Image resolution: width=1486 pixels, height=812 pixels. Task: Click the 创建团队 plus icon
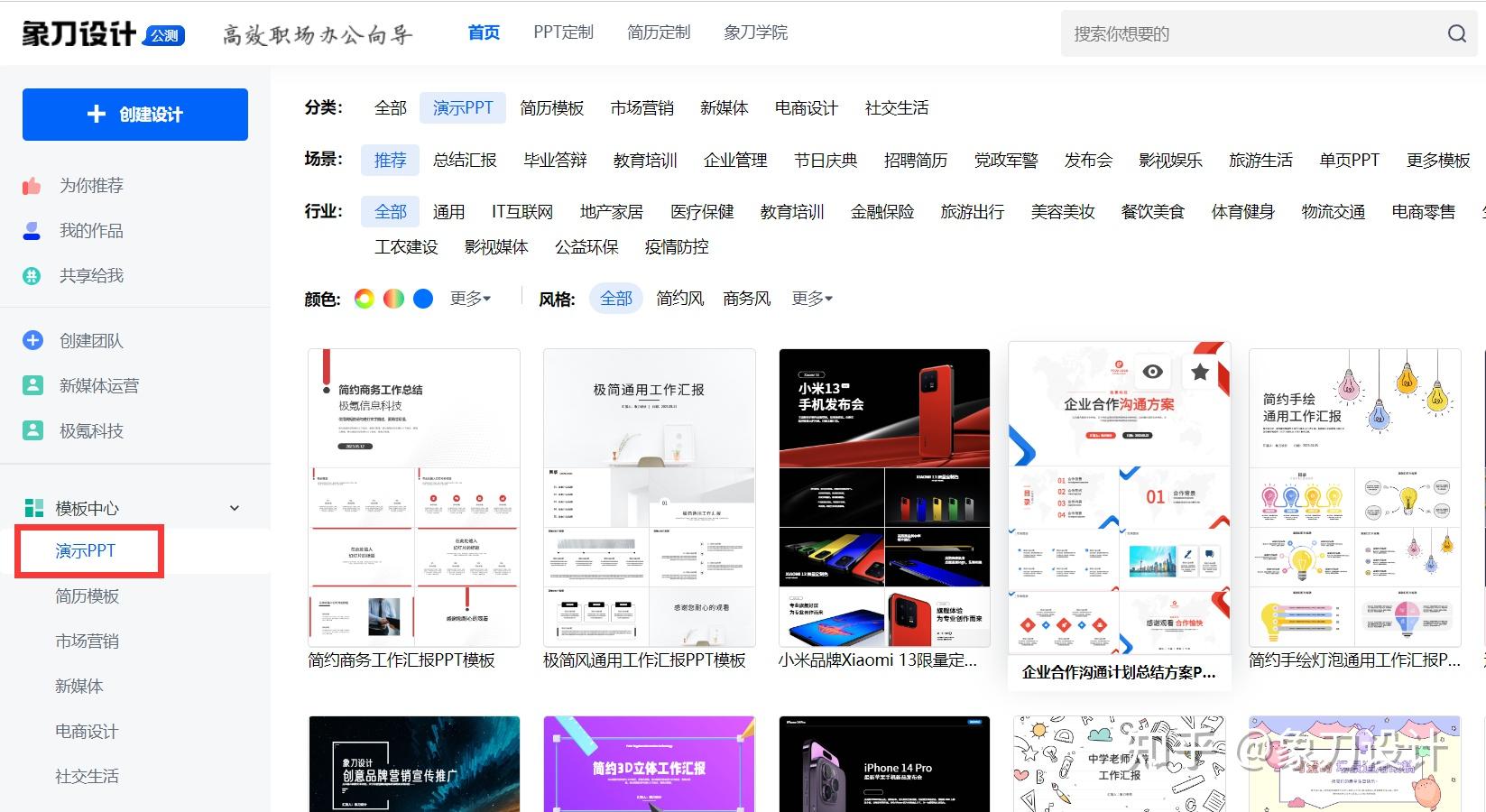pos(32,340)
